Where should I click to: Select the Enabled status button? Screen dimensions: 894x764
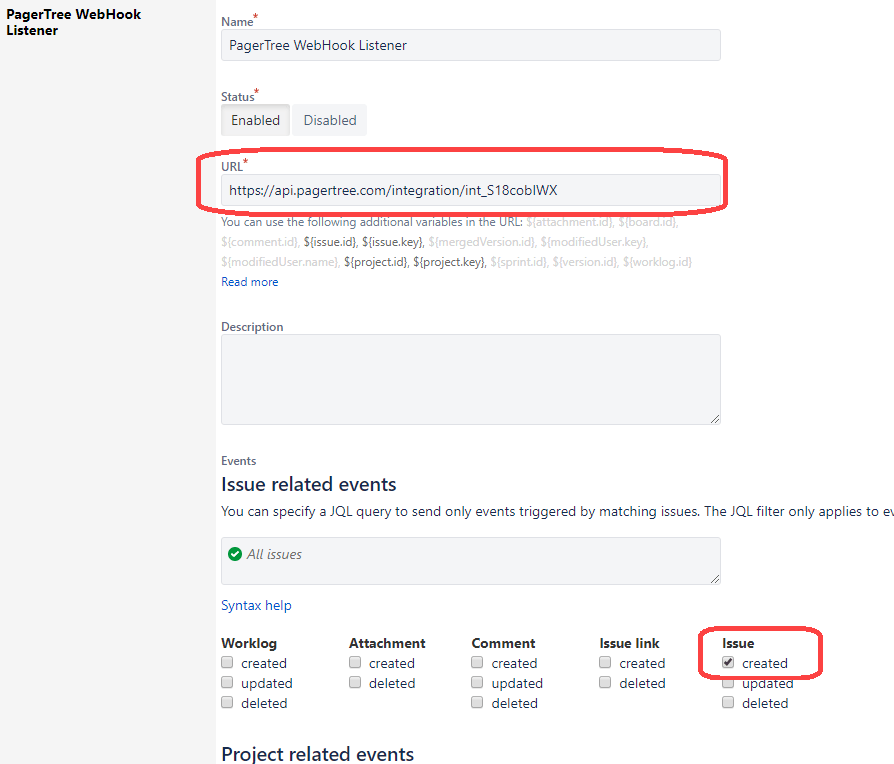[255, 120]
